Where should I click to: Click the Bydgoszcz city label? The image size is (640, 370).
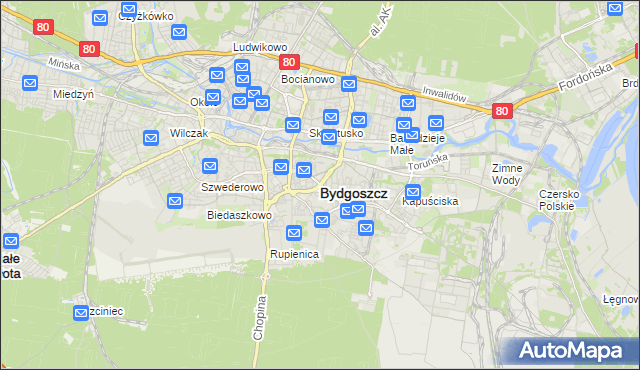click(x=353, y=193)
